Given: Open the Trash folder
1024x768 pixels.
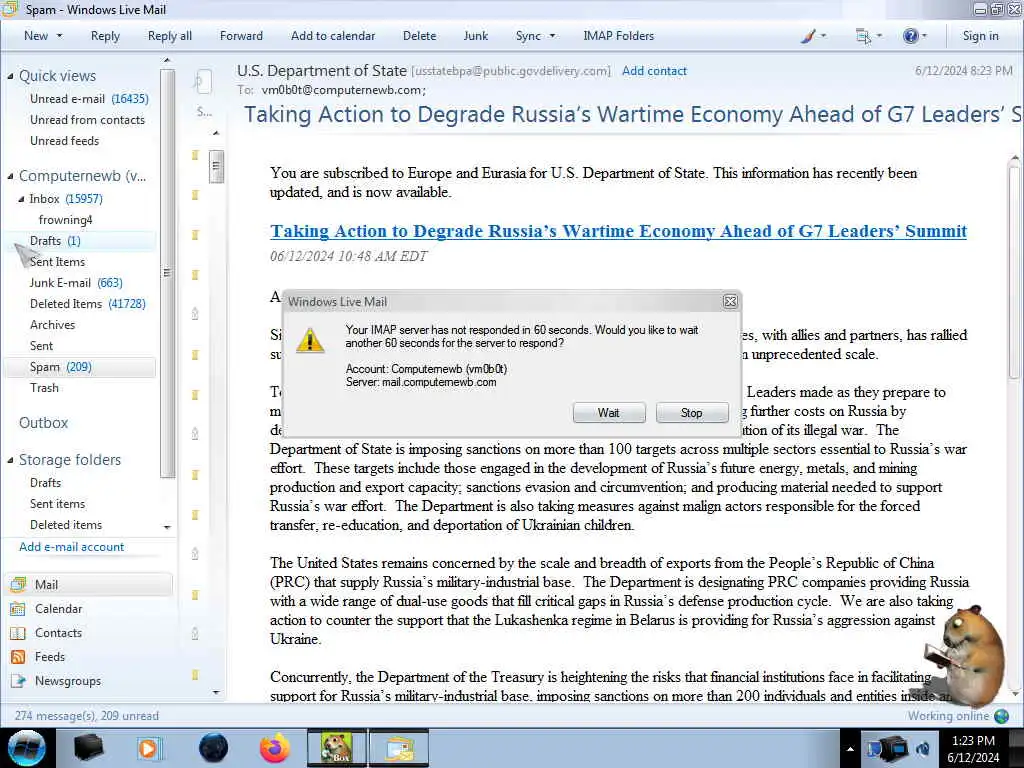Looking at the screenshot, I should coord(44,388).
